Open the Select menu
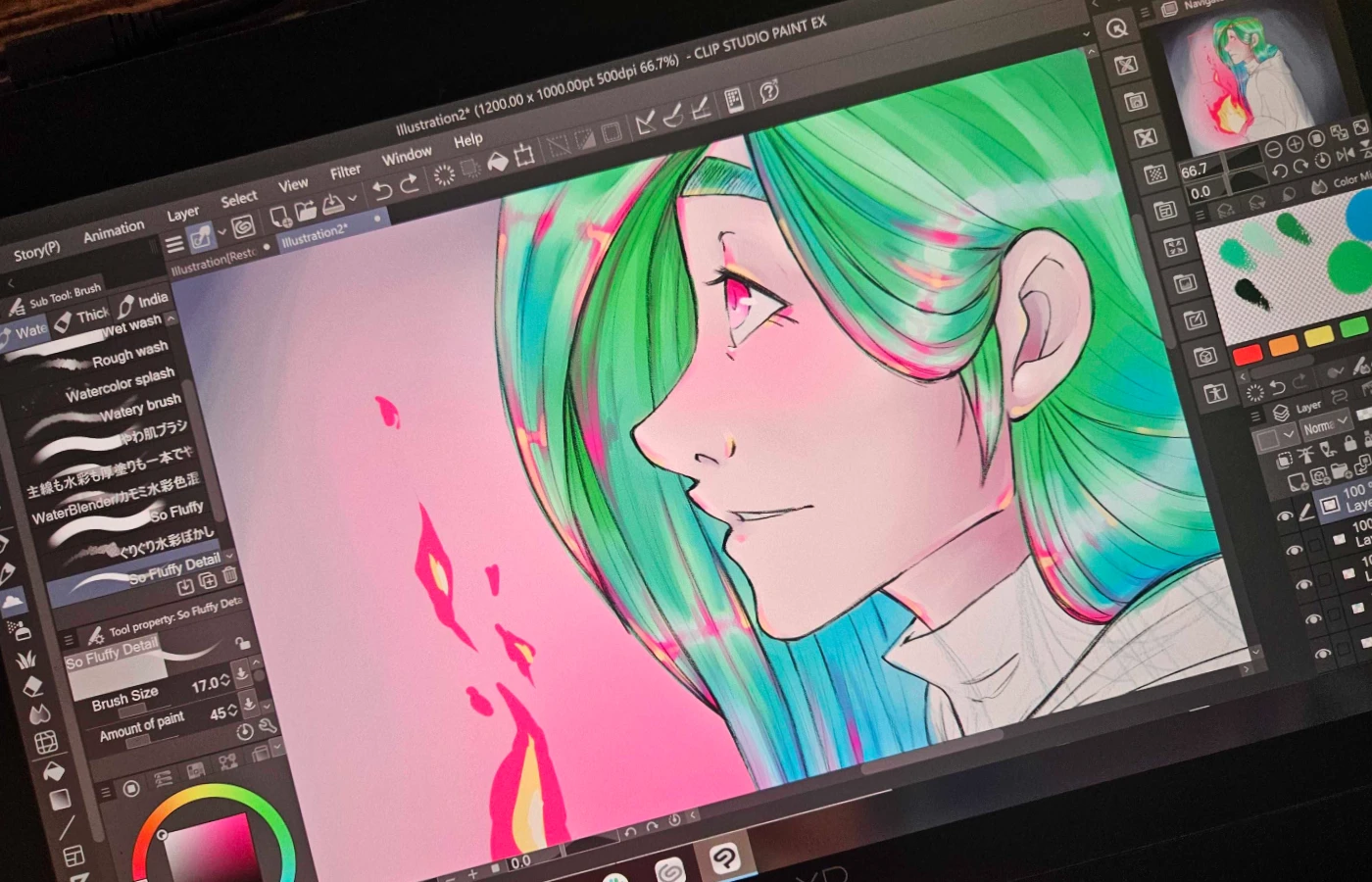 point(239,199)
